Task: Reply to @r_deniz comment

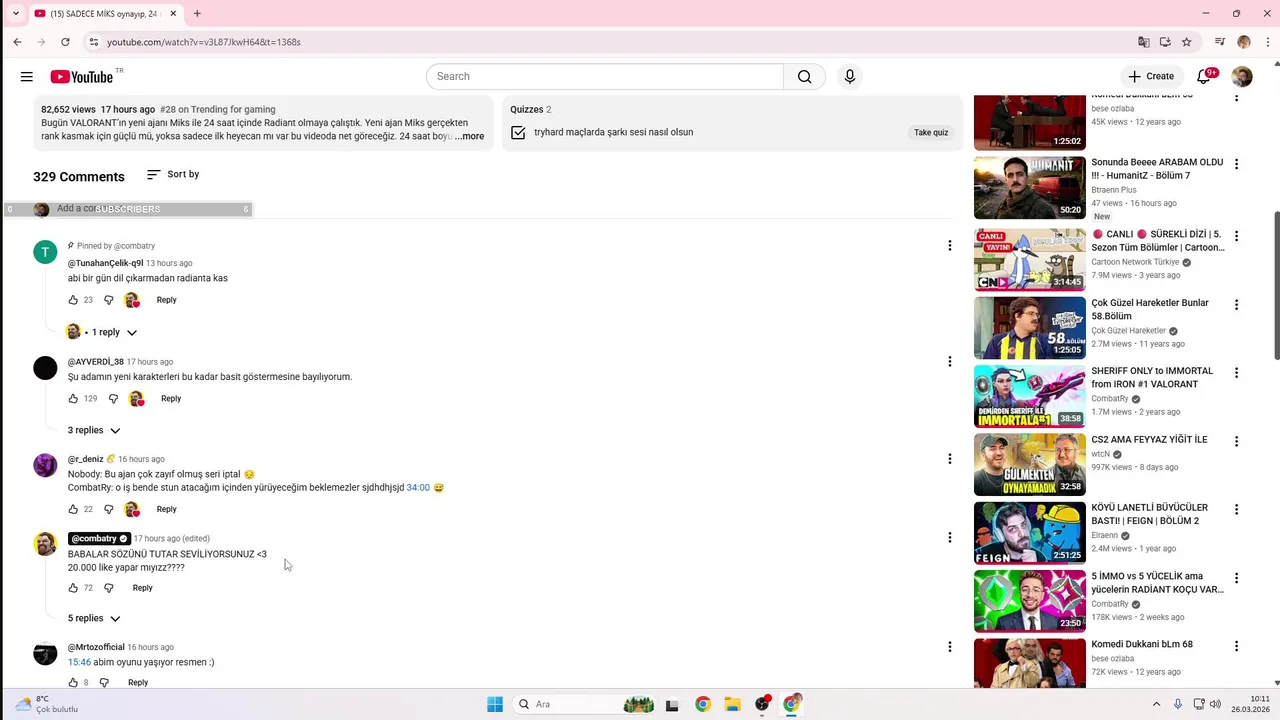Action: coord(166,509)
